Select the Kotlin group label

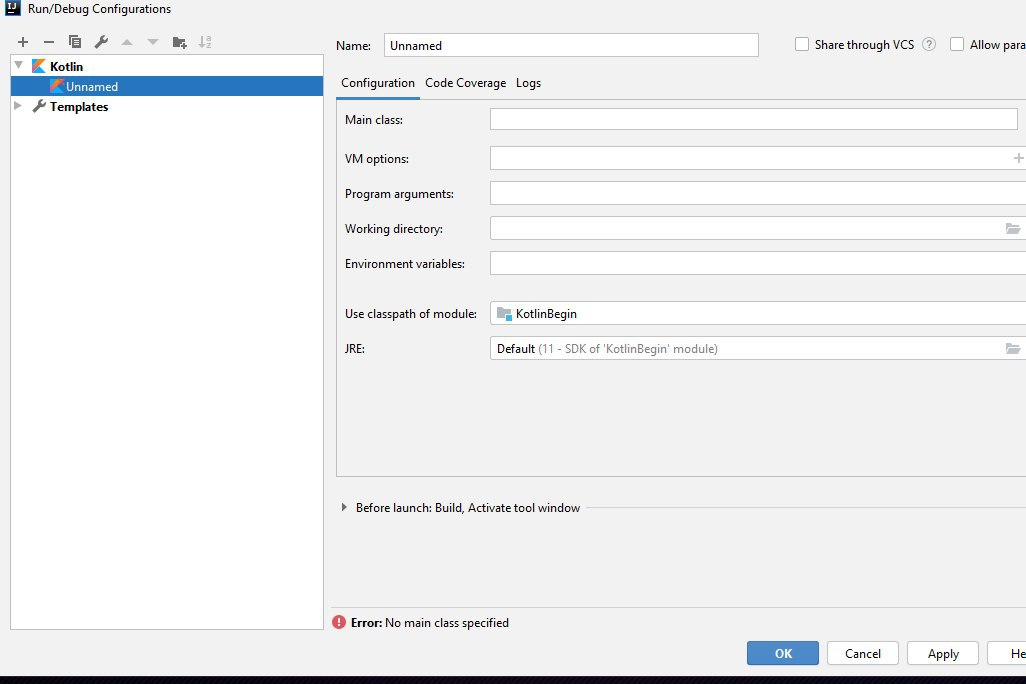tap(66, 66)
